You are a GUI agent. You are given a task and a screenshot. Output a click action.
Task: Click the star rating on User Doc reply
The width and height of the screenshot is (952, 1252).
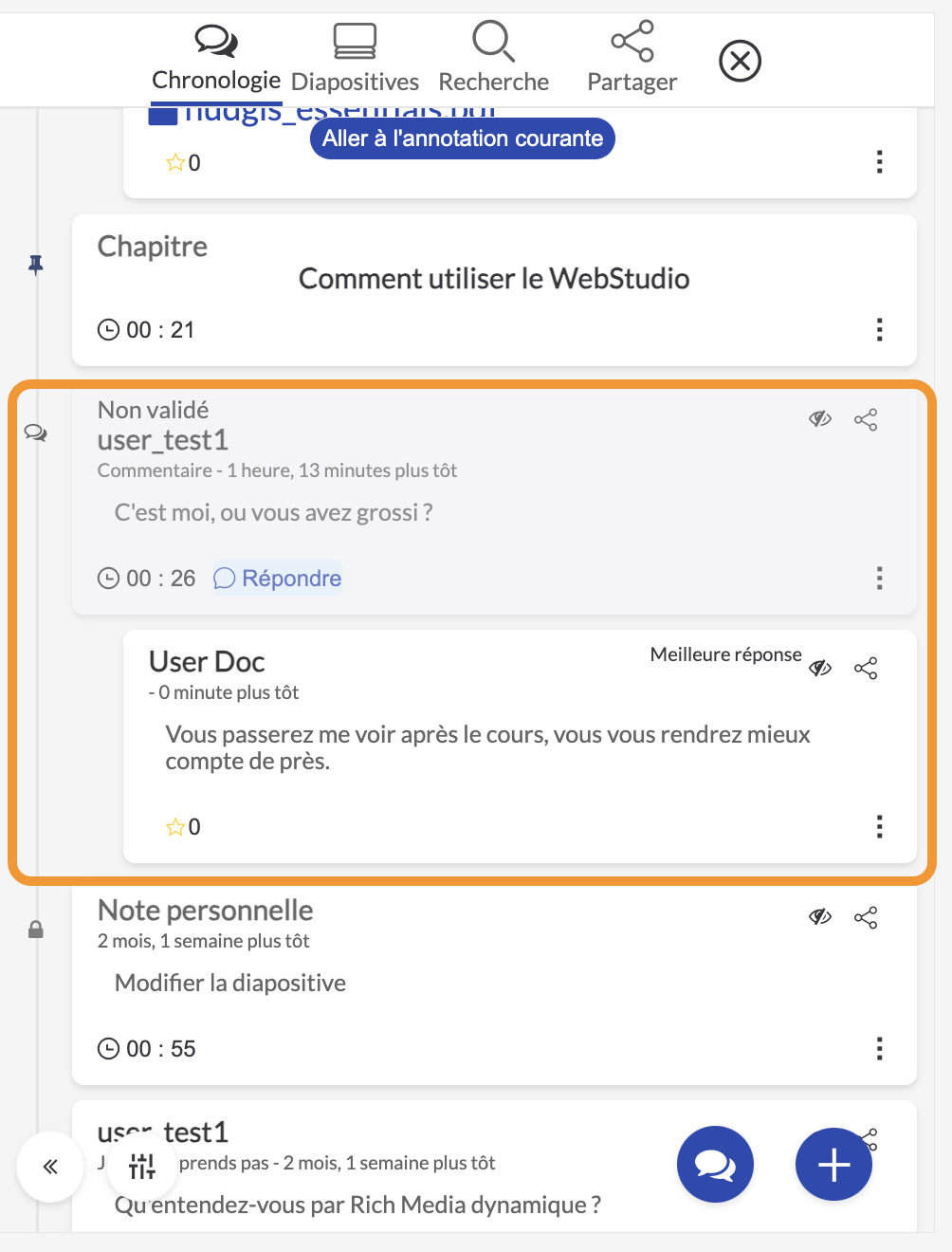coord(183,827)
